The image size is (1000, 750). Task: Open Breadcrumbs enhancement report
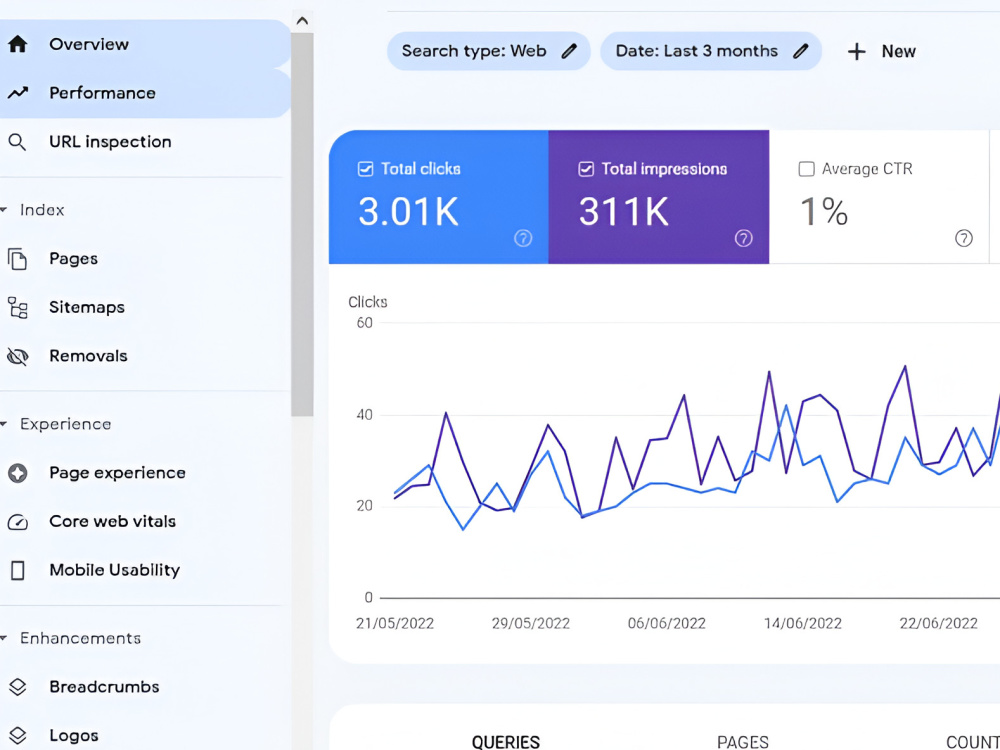point(145,687)
